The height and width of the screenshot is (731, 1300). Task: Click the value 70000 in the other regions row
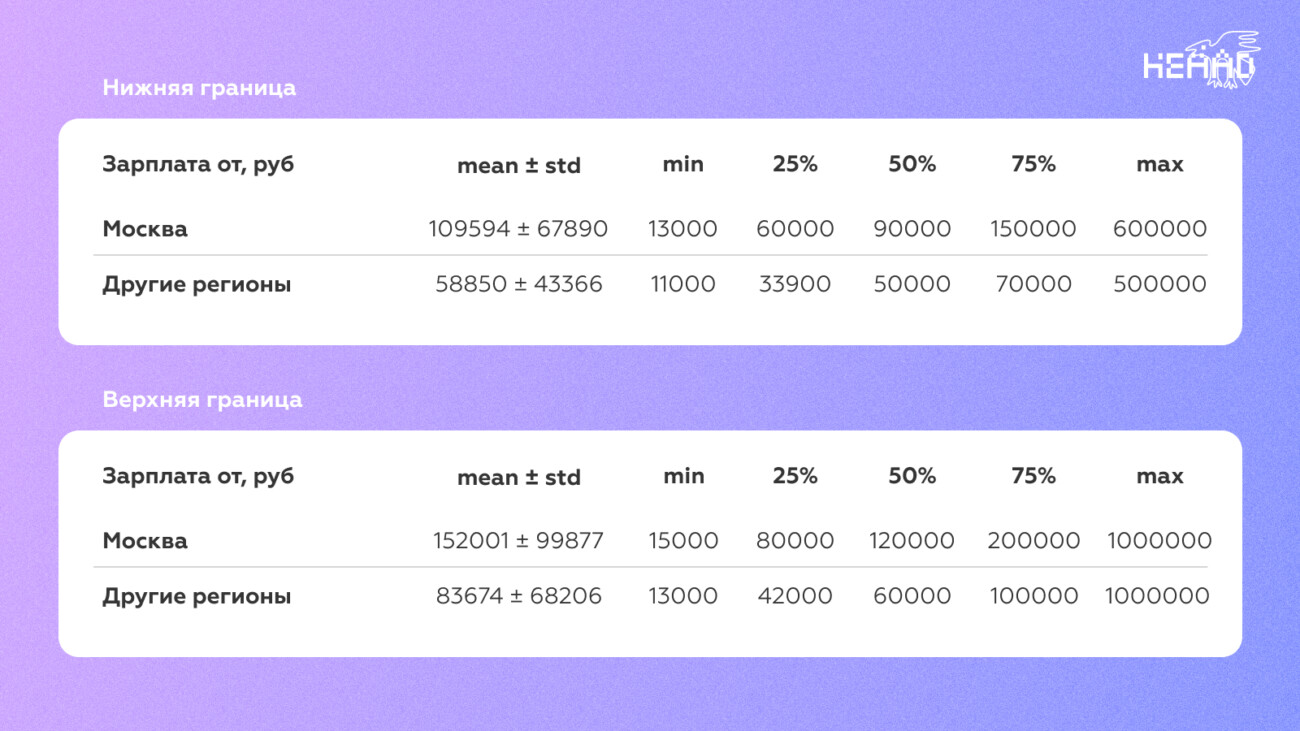[x=1033, y=284]
